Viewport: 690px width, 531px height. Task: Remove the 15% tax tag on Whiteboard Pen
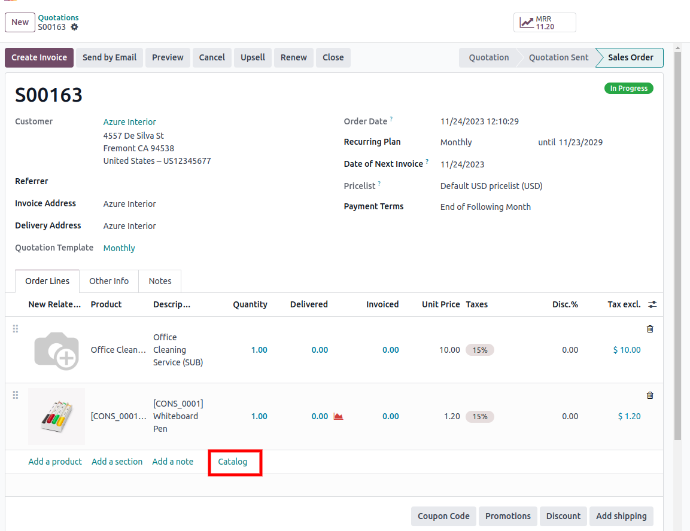coord(480,417)
